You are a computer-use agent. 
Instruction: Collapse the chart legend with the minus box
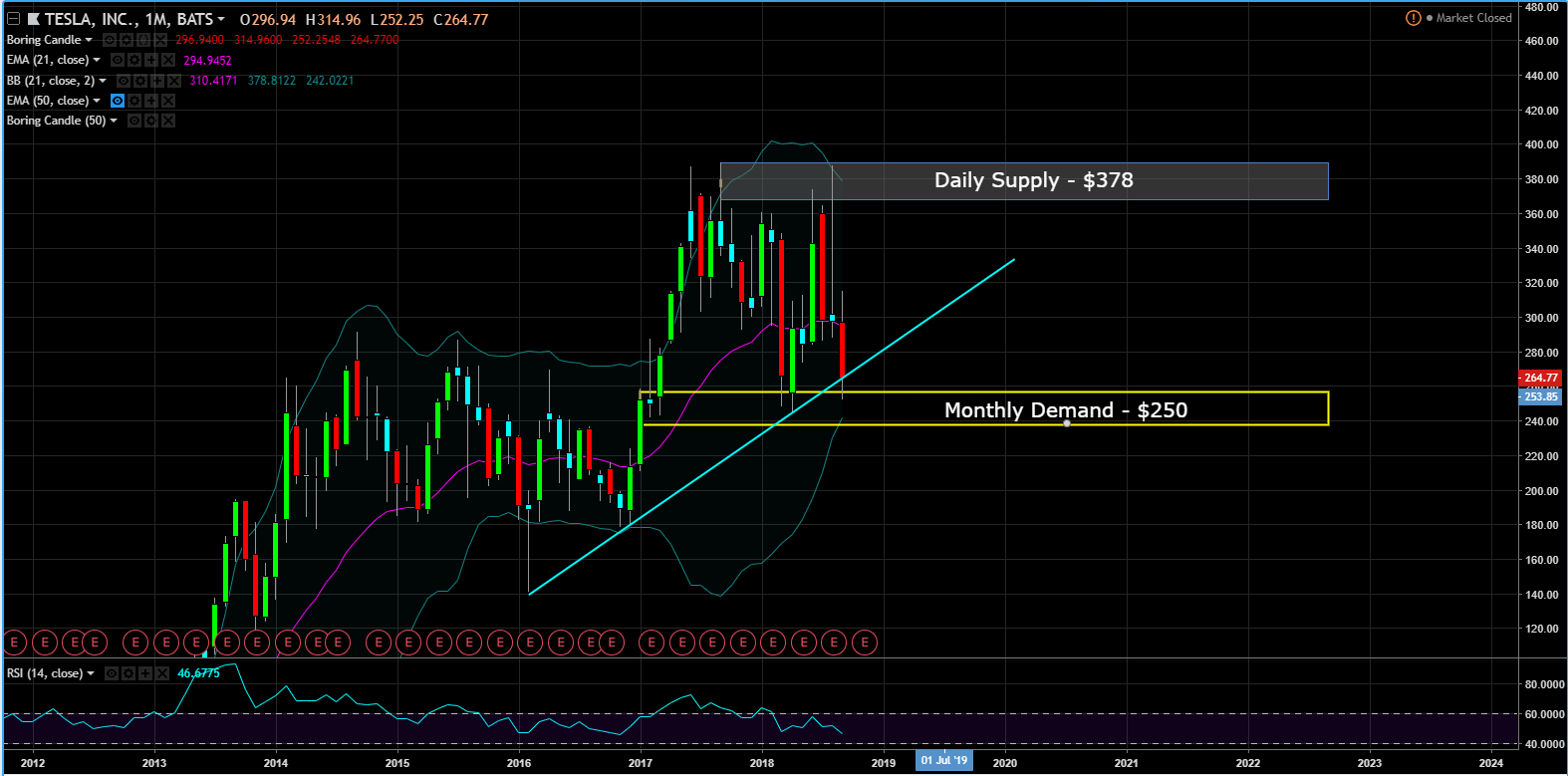click(x=13, y=19)
